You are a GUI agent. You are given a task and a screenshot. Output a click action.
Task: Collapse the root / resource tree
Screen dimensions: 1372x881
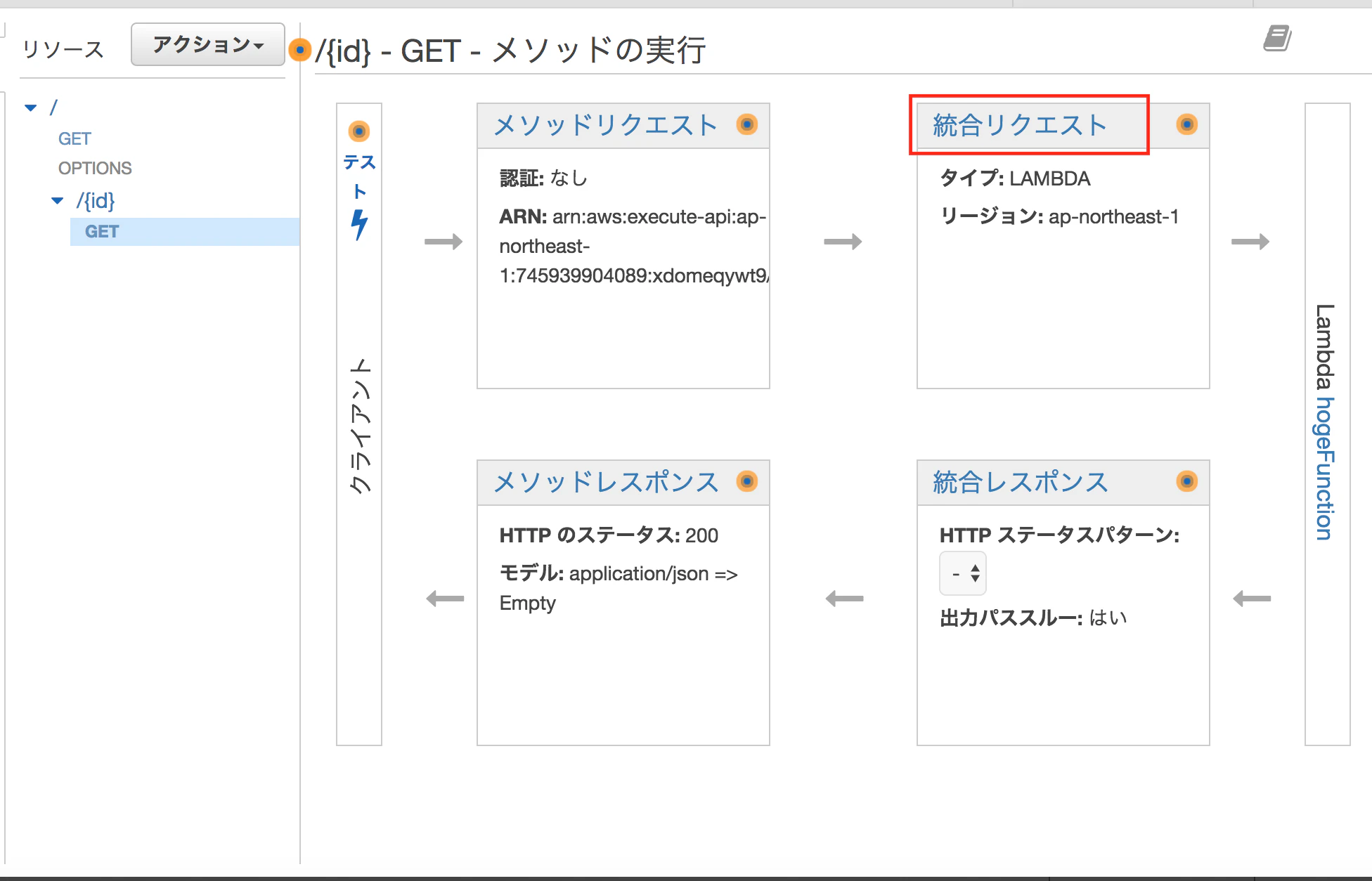[x=31, y=107]
